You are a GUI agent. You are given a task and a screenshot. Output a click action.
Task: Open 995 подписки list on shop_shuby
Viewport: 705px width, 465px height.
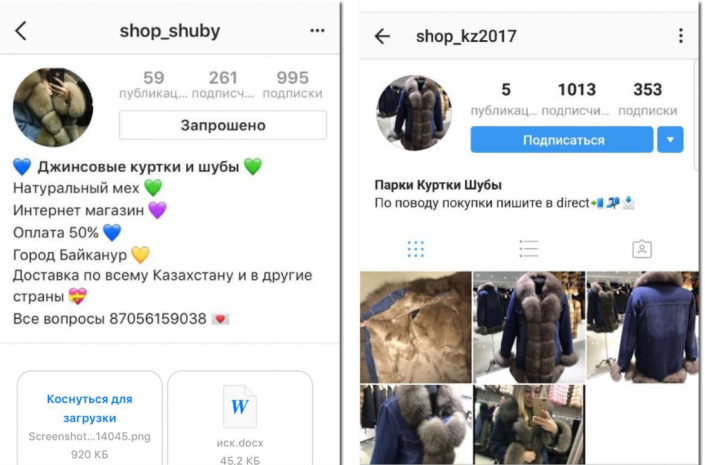point(292,84)
